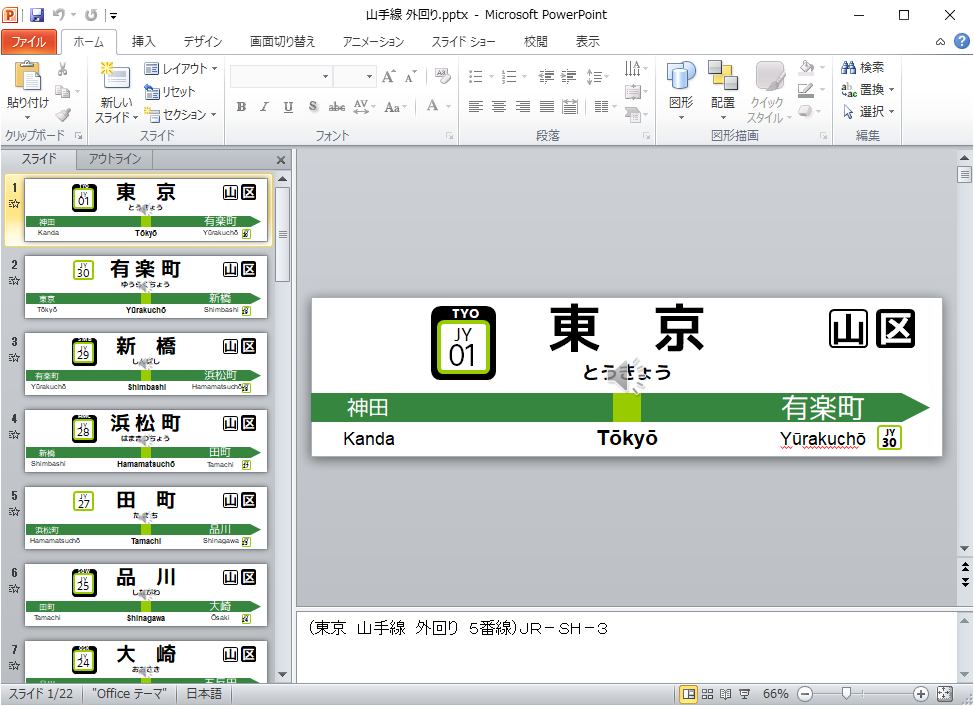Click the Help question mark icon

962,41
